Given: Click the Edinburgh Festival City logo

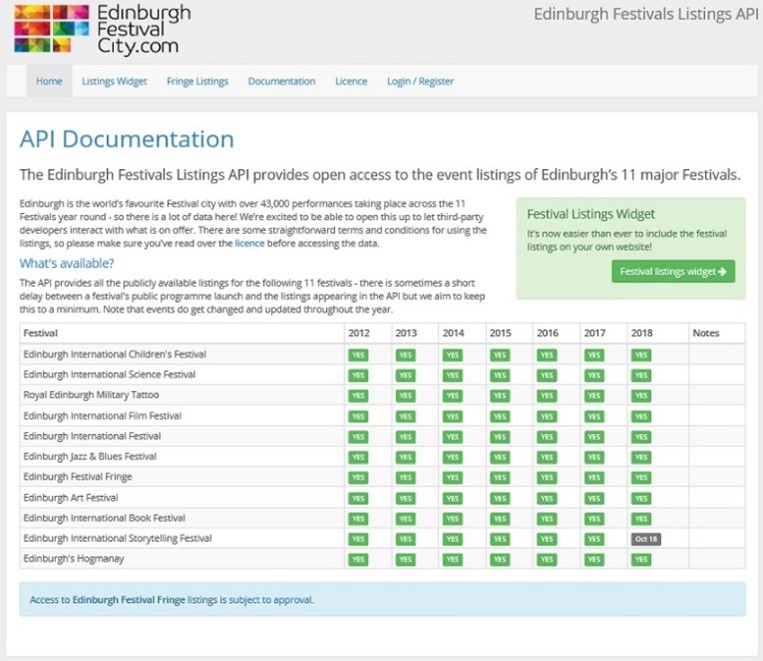Looking at the screenshot, I should (x=102, y=29).
